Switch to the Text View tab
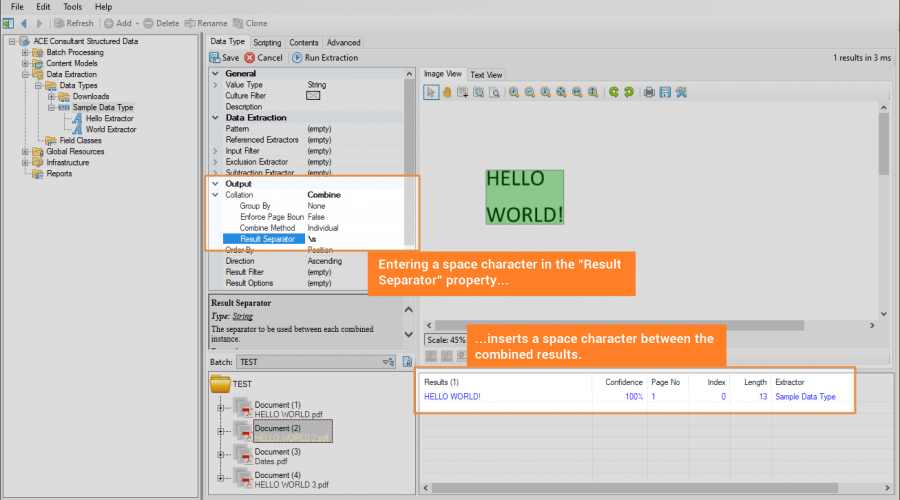This screenshot has height=500, width=900. (x=486, y=75)
